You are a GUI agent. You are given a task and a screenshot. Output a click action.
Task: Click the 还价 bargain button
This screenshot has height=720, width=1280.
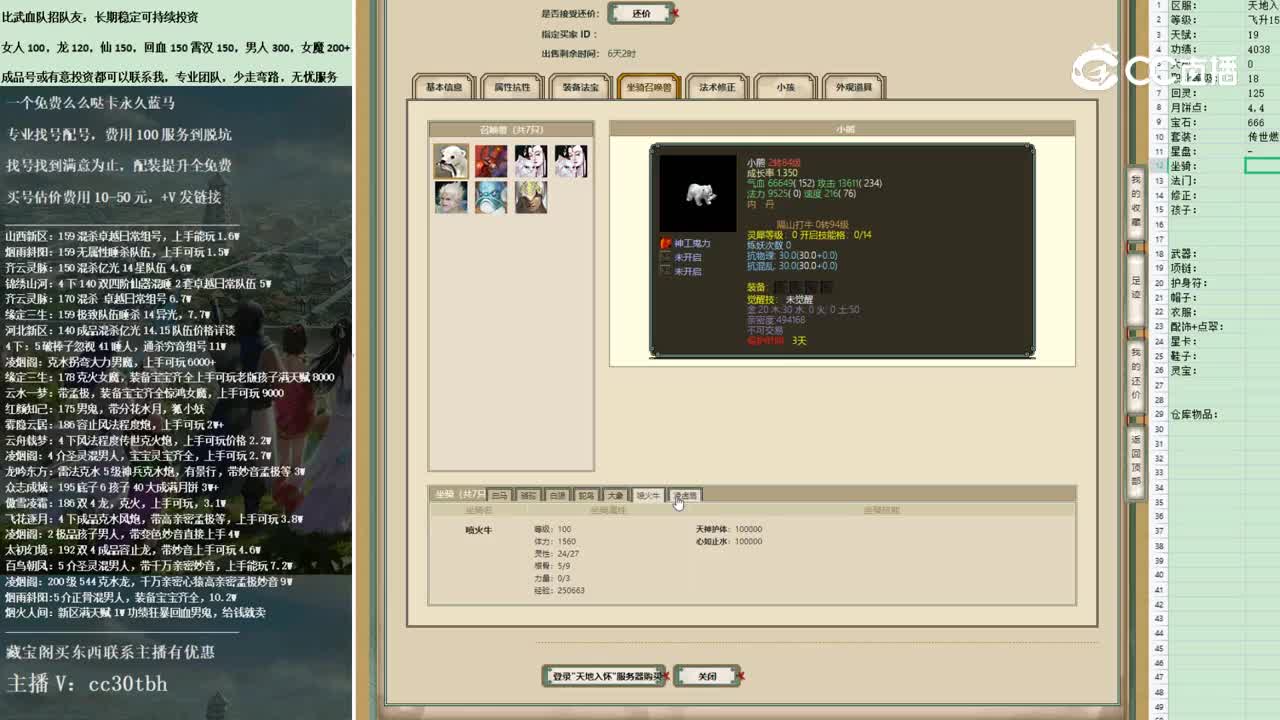coord(642,14)
